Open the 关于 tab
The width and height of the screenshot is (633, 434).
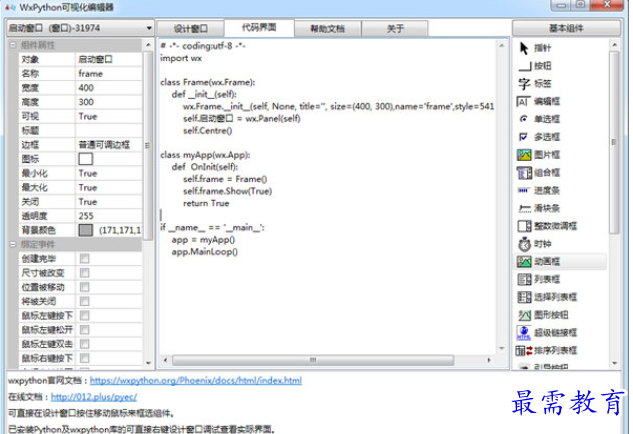pos(395,29)
